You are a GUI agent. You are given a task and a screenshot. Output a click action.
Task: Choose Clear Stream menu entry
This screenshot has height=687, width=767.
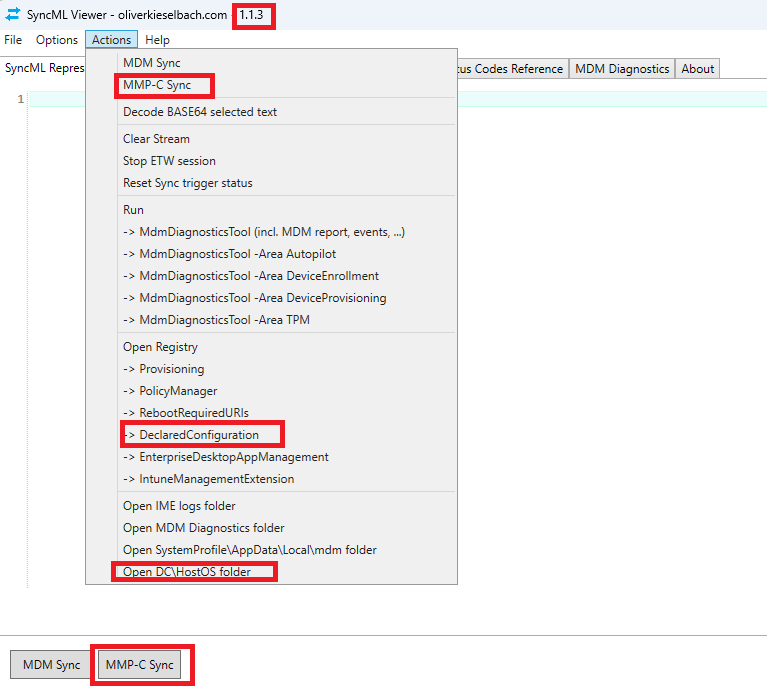[x=271, y=138]
